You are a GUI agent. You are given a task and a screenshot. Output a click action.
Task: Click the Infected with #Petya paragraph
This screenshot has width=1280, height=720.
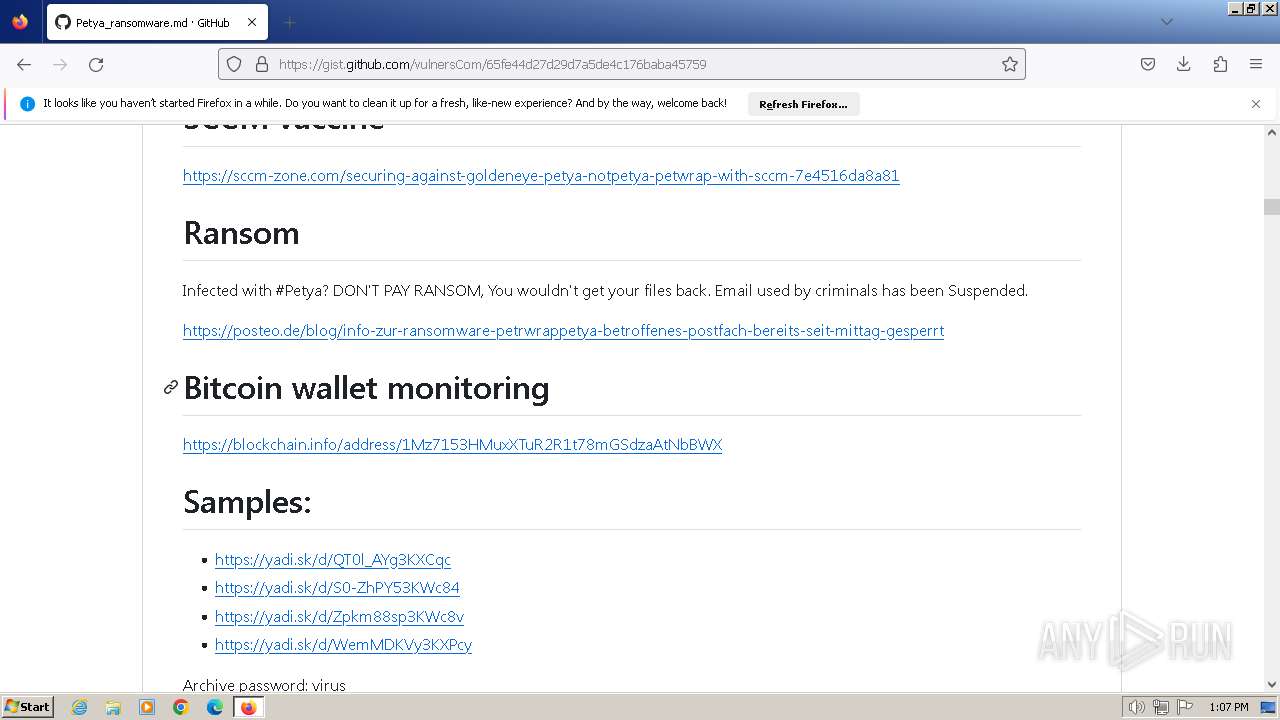[605, 291]
